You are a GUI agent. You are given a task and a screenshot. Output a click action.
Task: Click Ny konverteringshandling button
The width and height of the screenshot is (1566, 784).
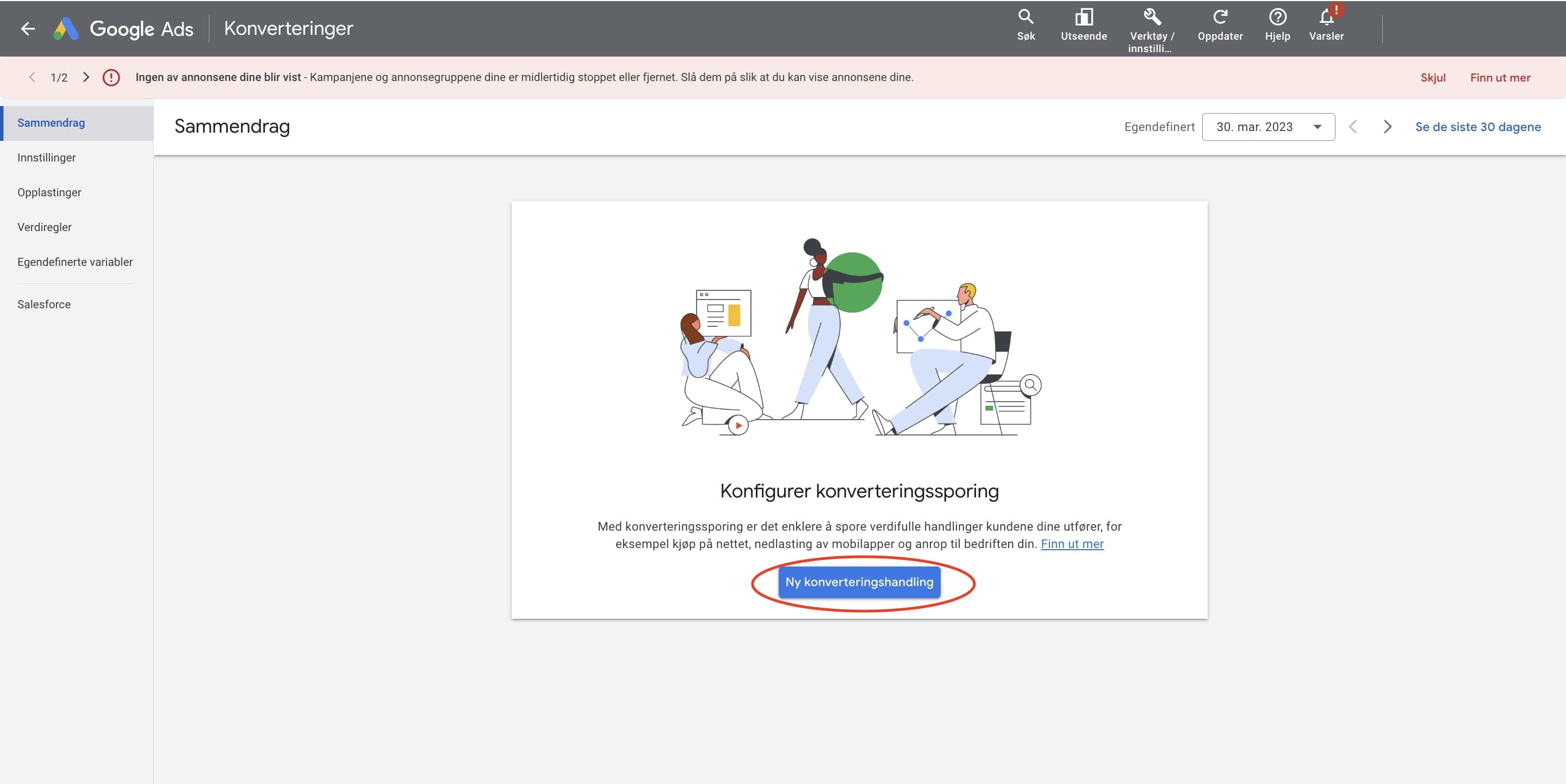coord(859,582)
